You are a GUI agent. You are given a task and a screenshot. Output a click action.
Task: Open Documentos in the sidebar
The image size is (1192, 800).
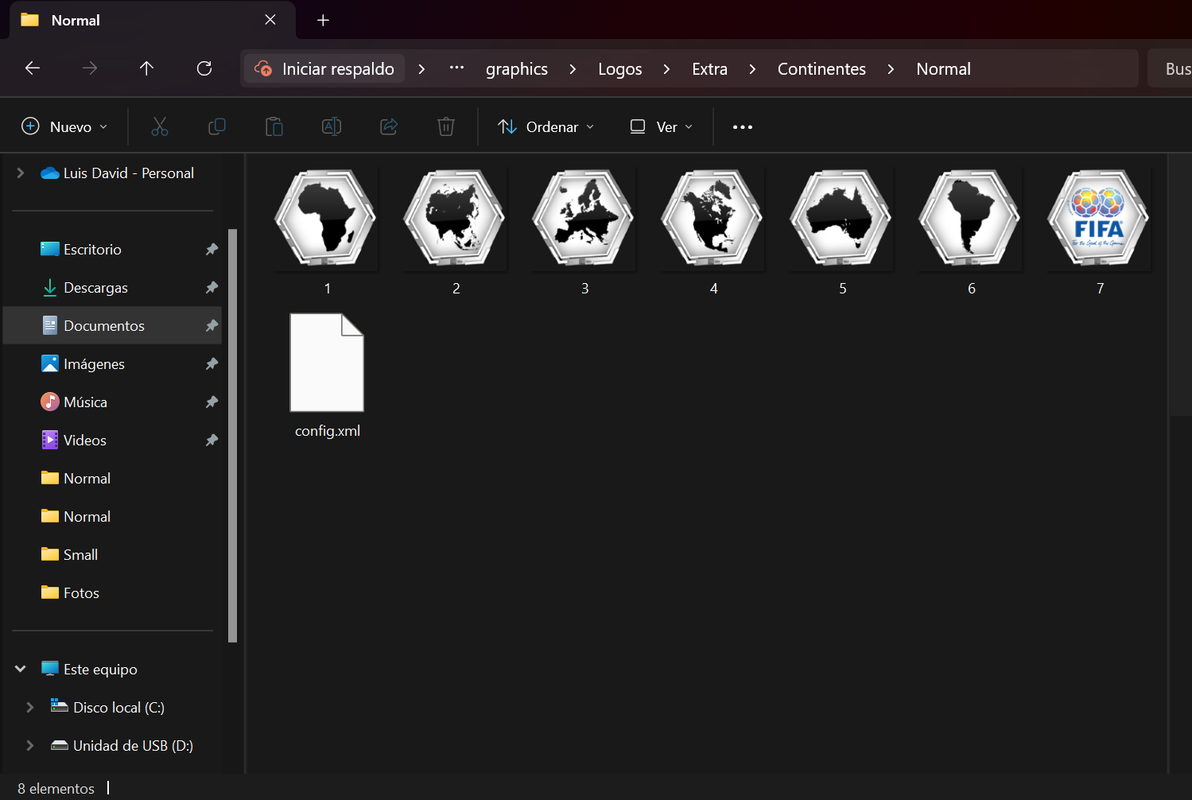click(113, 325)
